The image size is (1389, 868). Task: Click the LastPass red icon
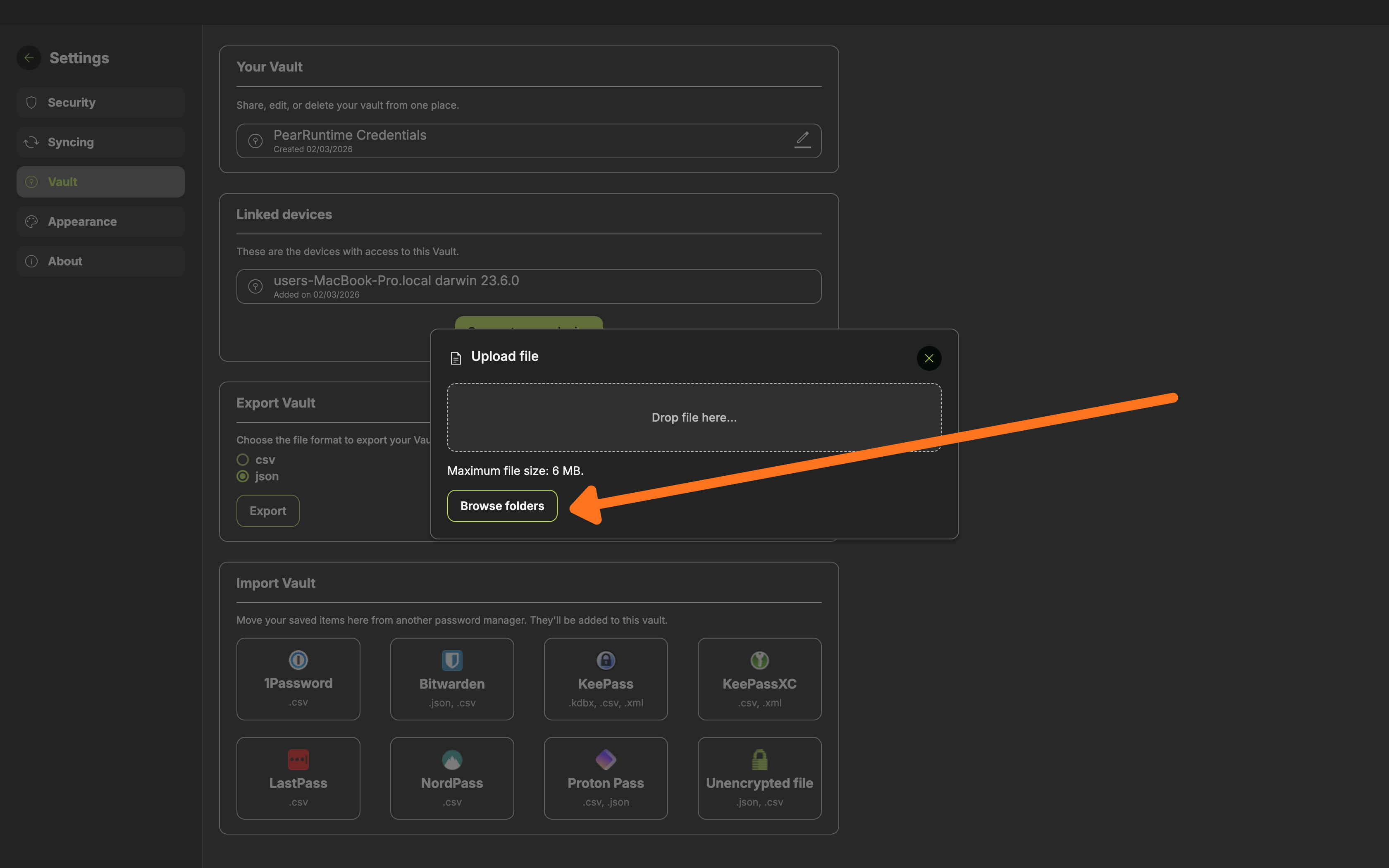[298, 760]
